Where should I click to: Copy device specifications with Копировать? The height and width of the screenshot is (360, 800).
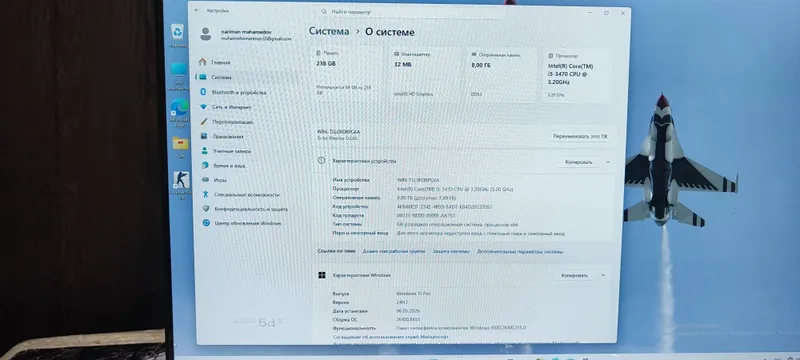click(x=579, y=162)
